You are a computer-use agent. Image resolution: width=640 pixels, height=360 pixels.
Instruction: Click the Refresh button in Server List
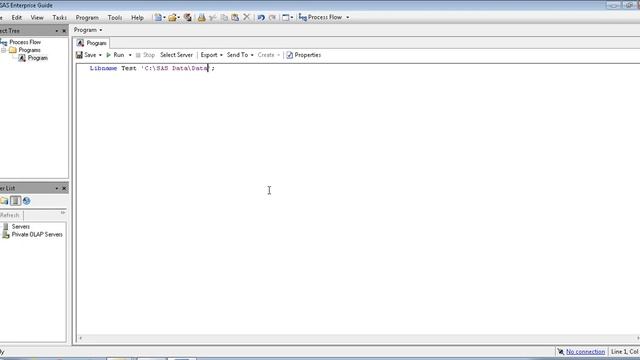tap(10, 215)
